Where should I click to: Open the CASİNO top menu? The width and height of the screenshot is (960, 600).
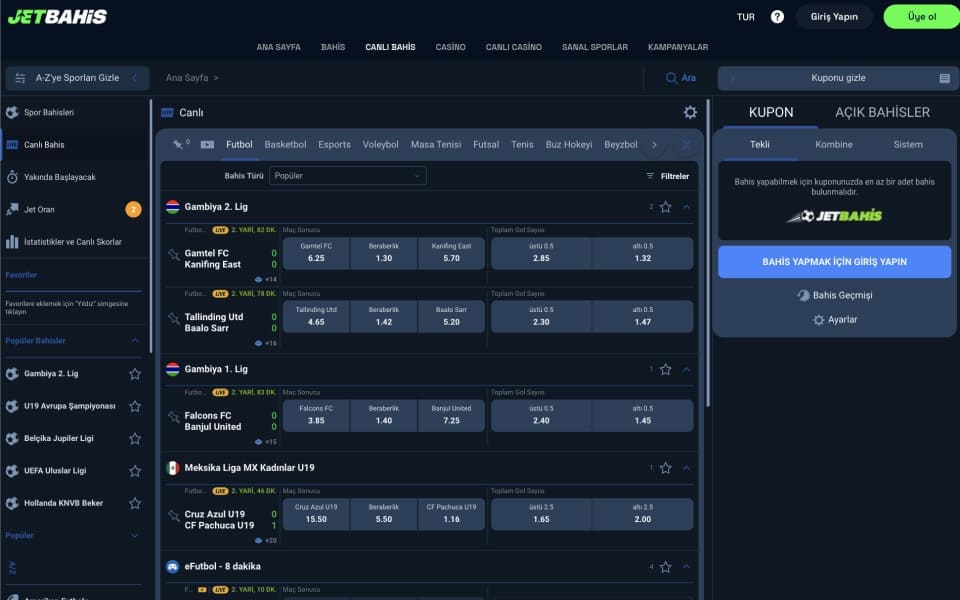click(451, 47)
